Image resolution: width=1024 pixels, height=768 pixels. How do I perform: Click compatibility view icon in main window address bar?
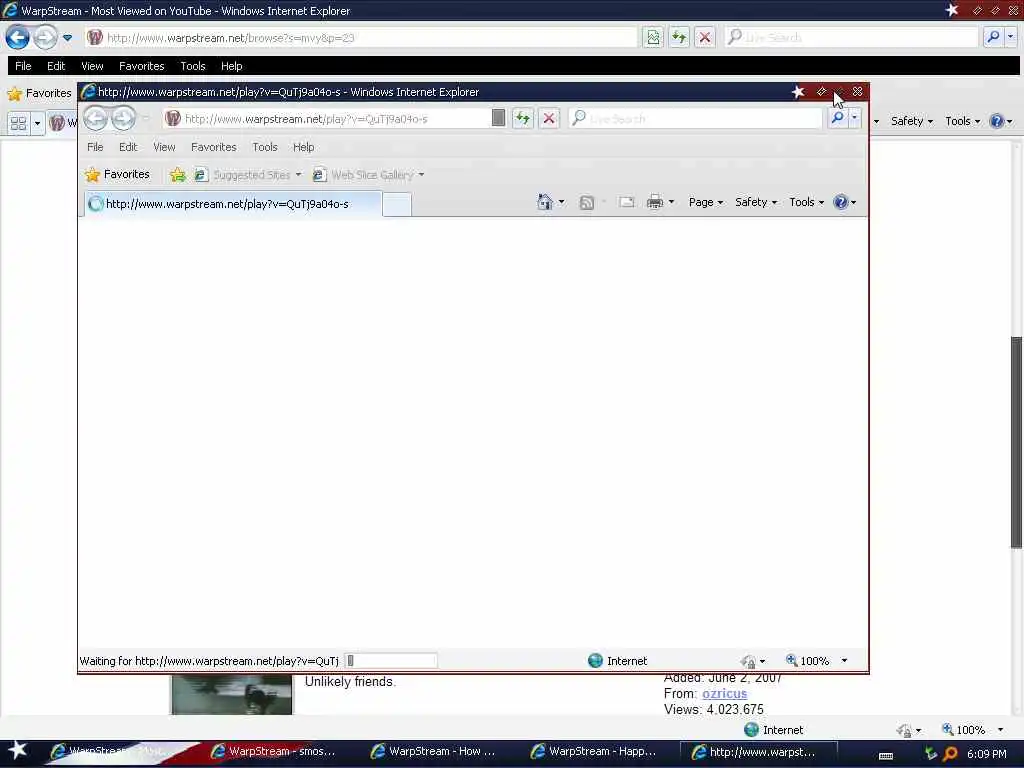tap(653, 38)
